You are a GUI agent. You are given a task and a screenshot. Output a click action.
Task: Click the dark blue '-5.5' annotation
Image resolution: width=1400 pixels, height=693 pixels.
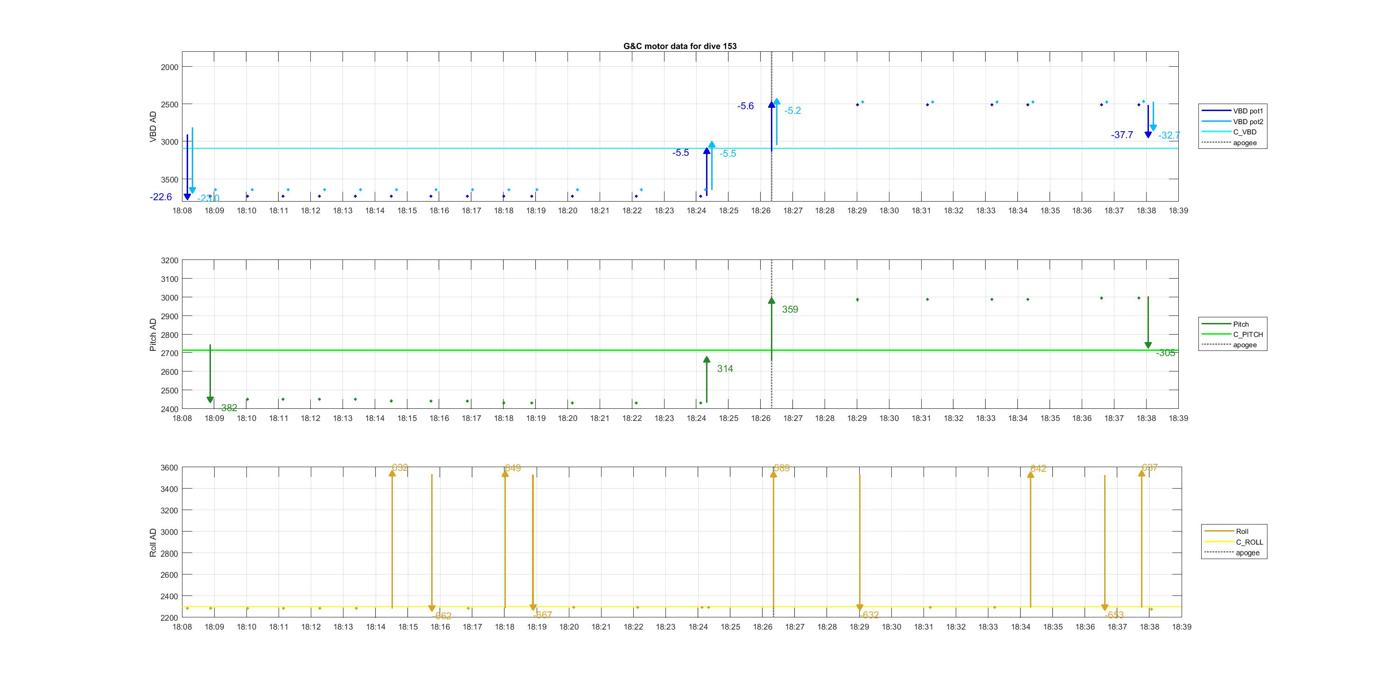click(x=681, y=153)
